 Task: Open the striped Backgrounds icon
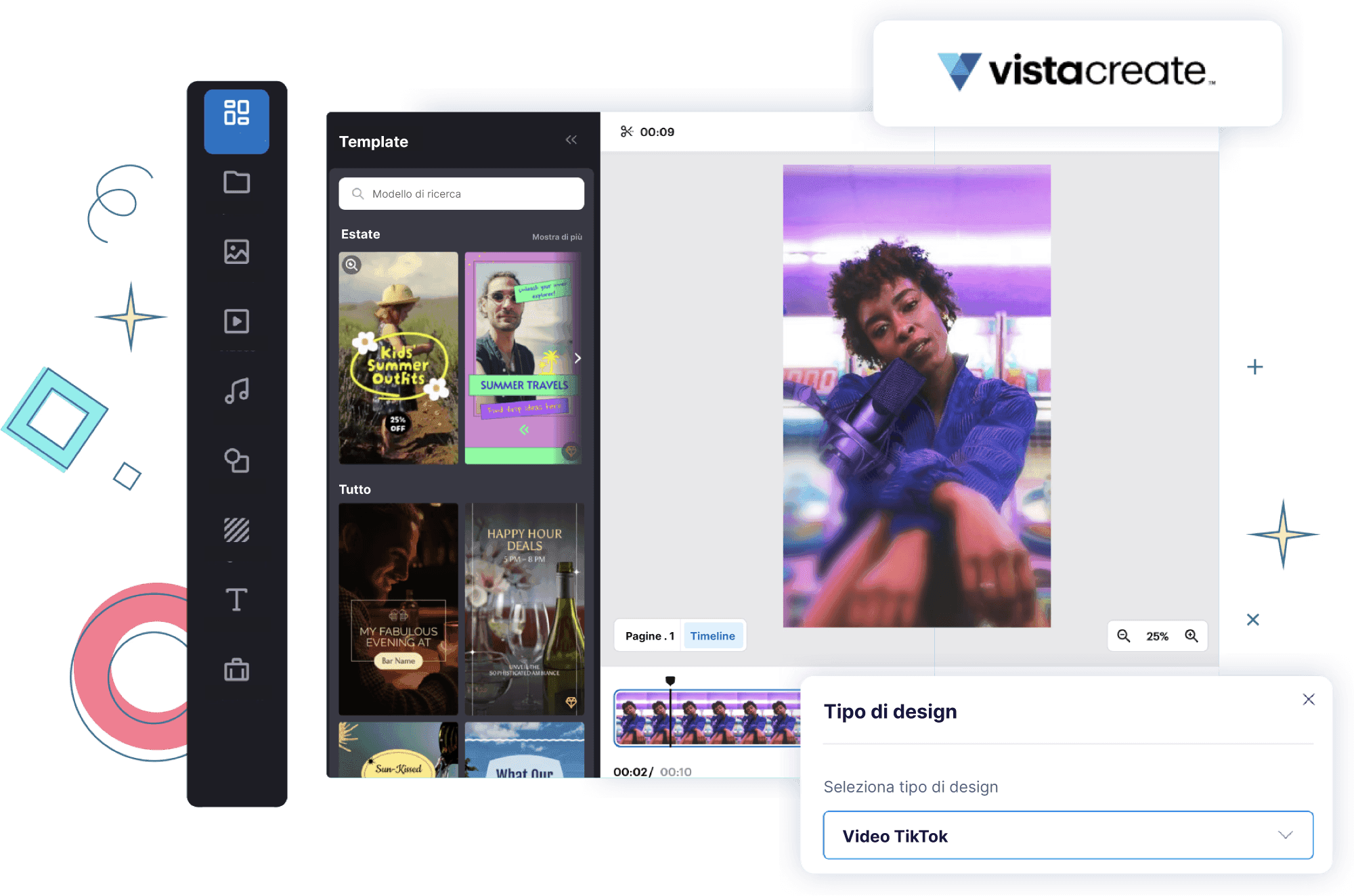236,530
